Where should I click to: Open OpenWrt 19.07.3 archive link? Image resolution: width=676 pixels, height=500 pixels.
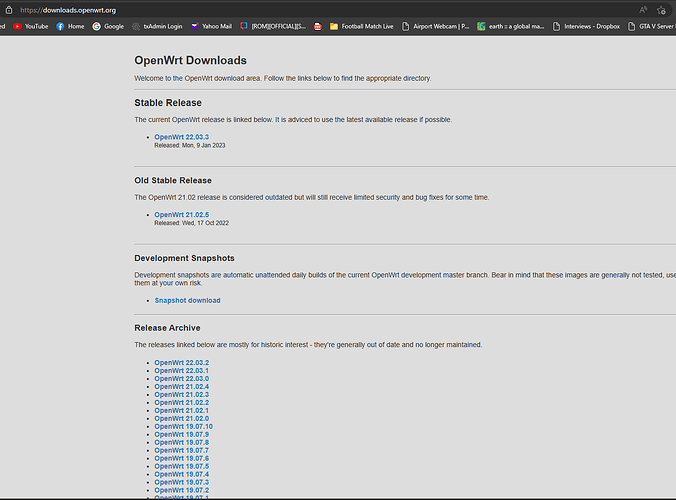(182, 482)
